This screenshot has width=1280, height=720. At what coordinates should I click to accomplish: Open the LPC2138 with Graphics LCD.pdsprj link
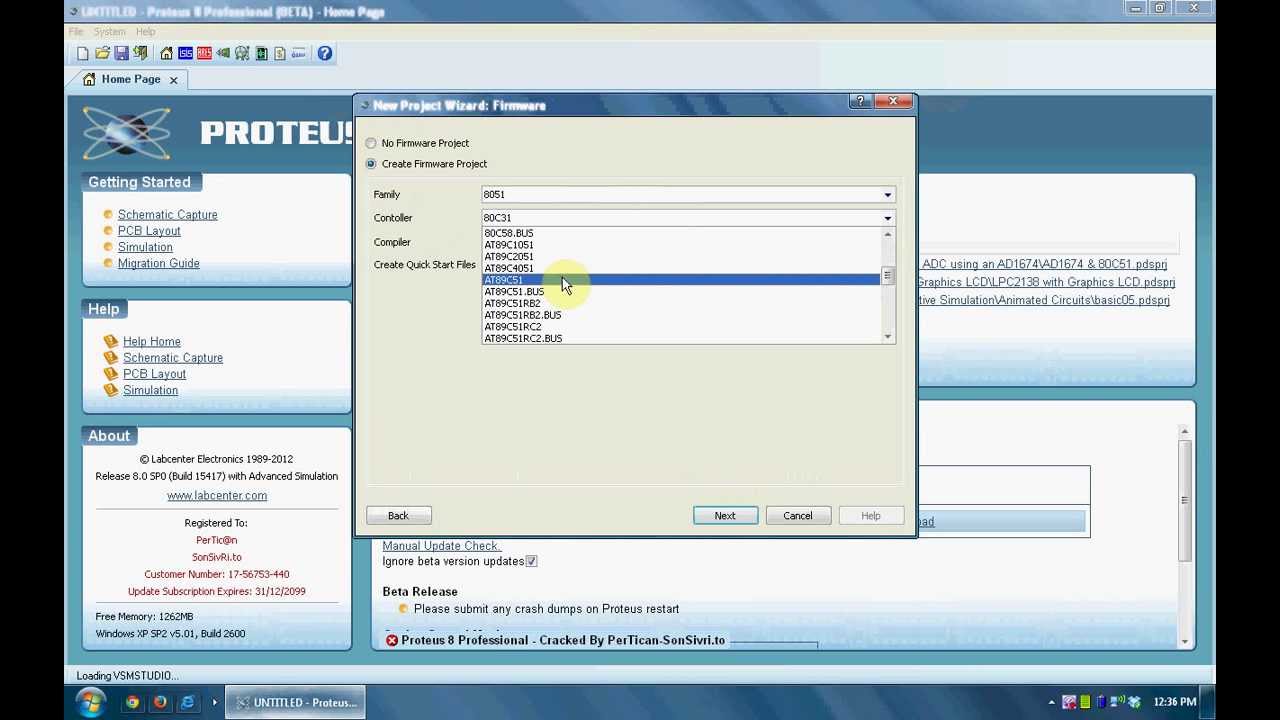[x=1046, y=282]
